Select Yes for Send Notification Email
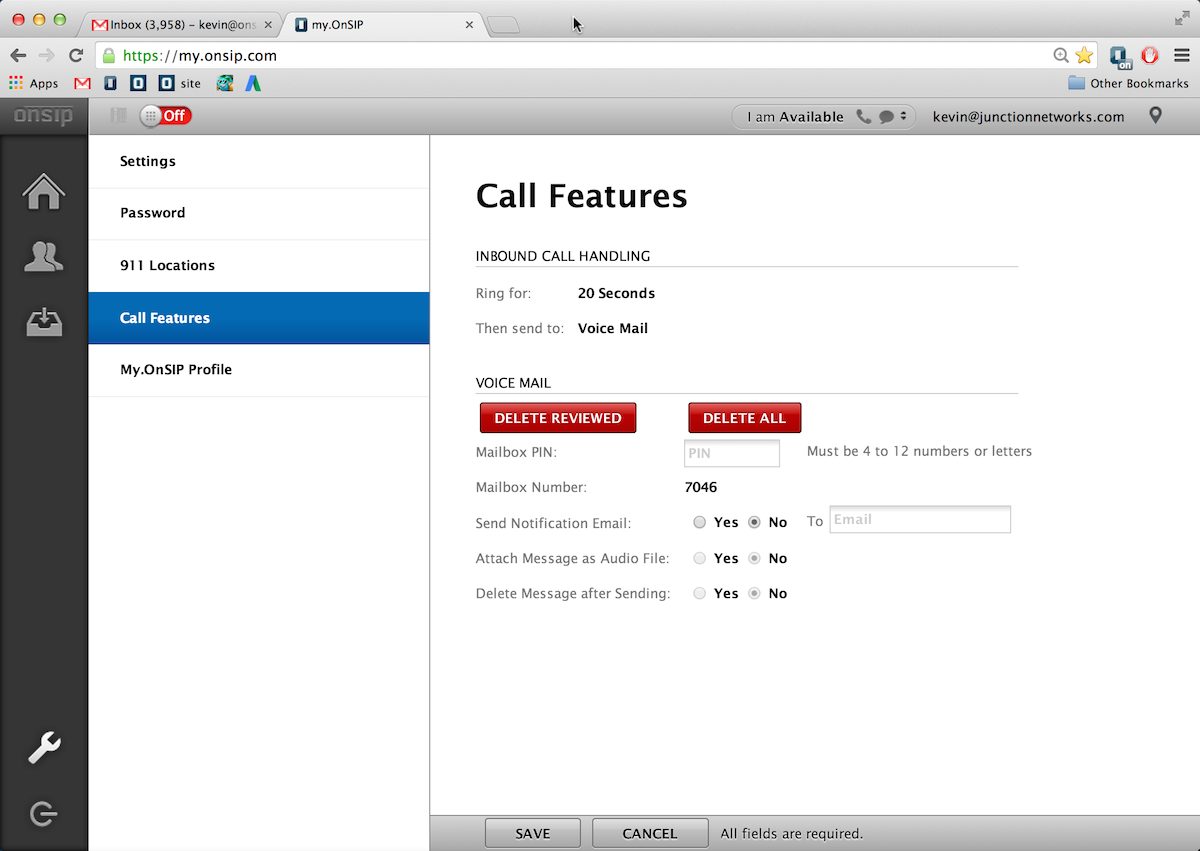The image size is (1200, 851). 700,522
